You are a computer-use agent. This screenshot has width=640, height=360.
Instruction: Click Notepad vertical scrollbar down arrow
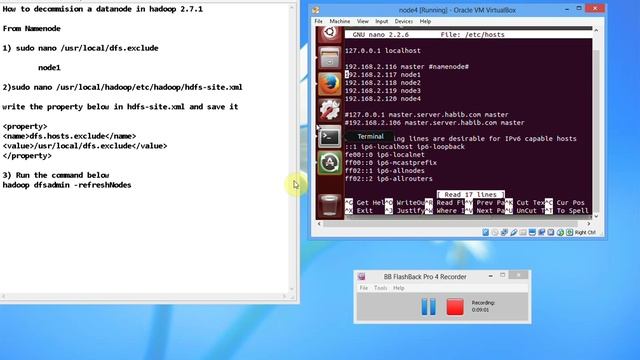[292, 289]
